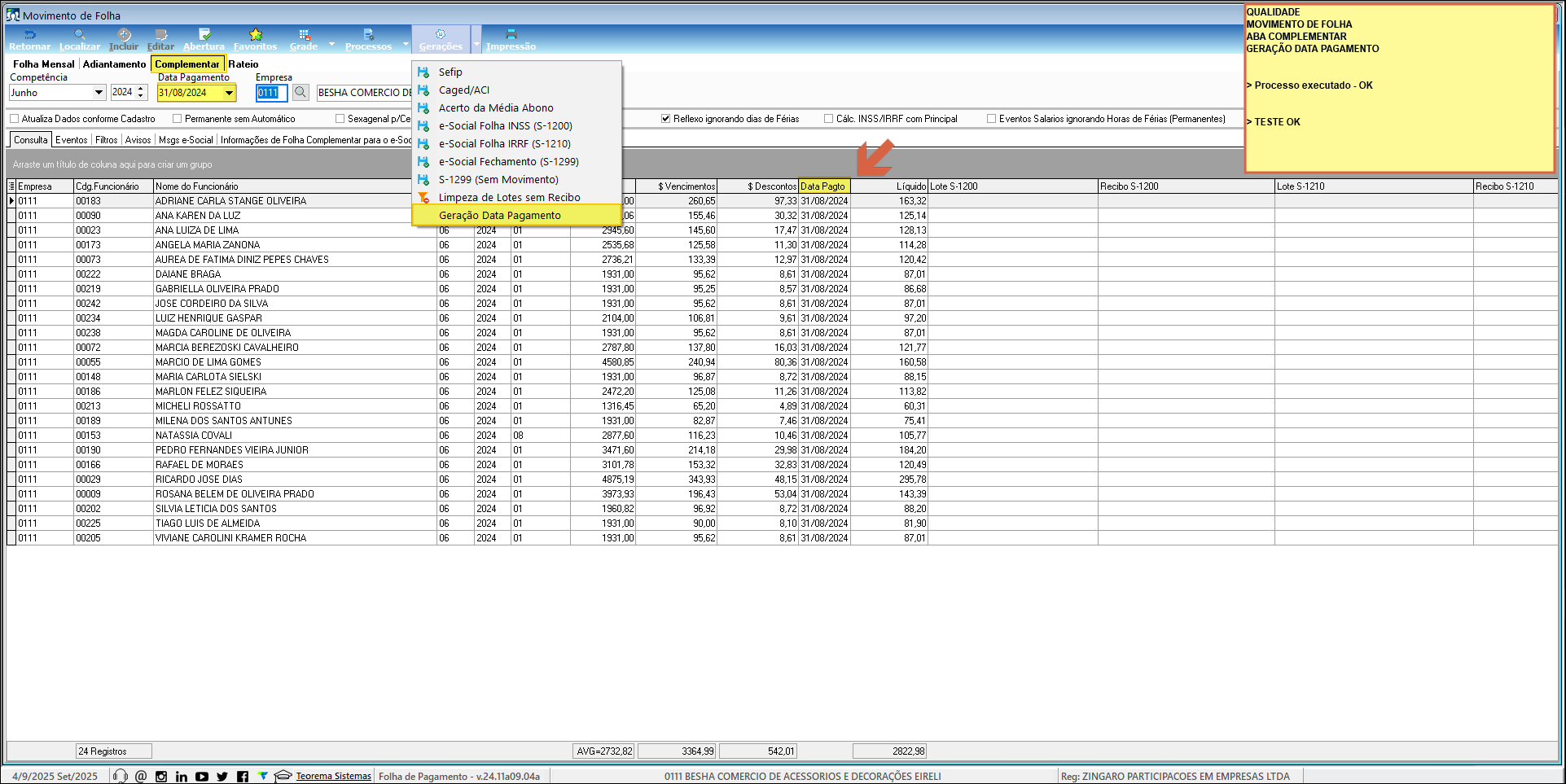
Task: Click the Editar toolbar icon
Action: click(160, 34)
